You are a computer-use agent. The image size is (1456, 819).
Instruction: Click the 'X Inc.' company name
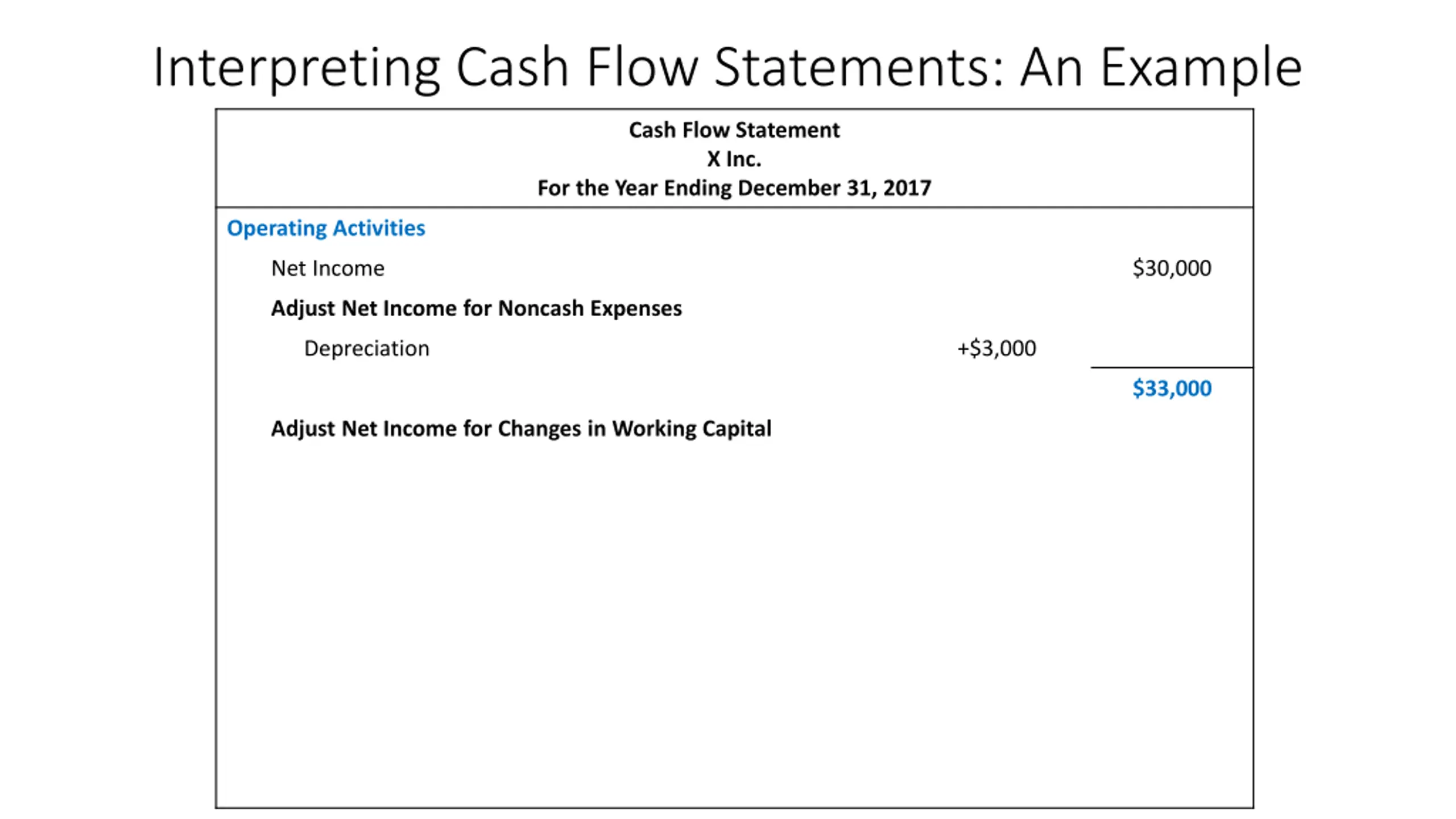point(734,159)
